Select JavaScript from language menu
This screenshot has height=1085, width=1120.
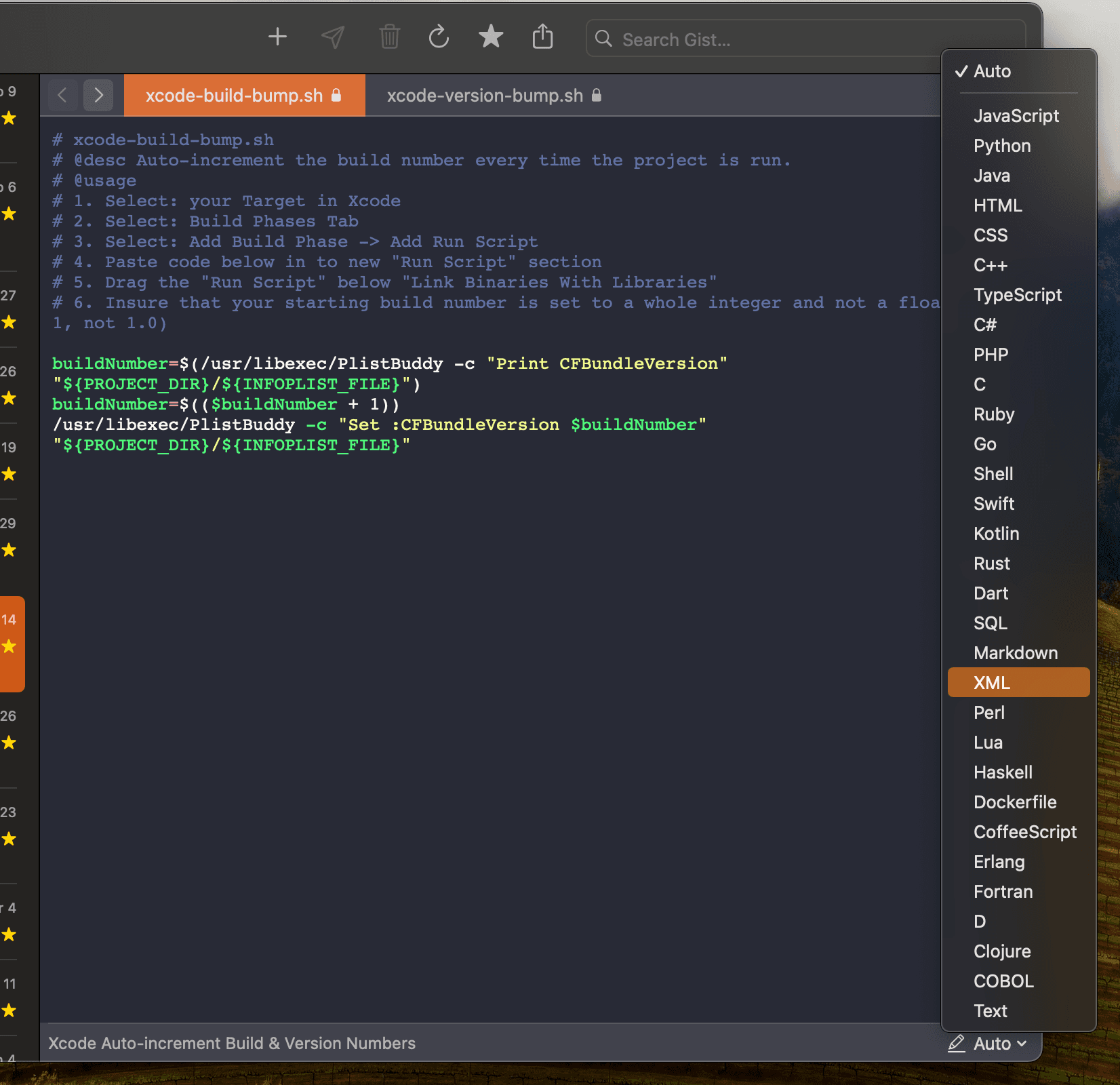[x=1018, y=116]
